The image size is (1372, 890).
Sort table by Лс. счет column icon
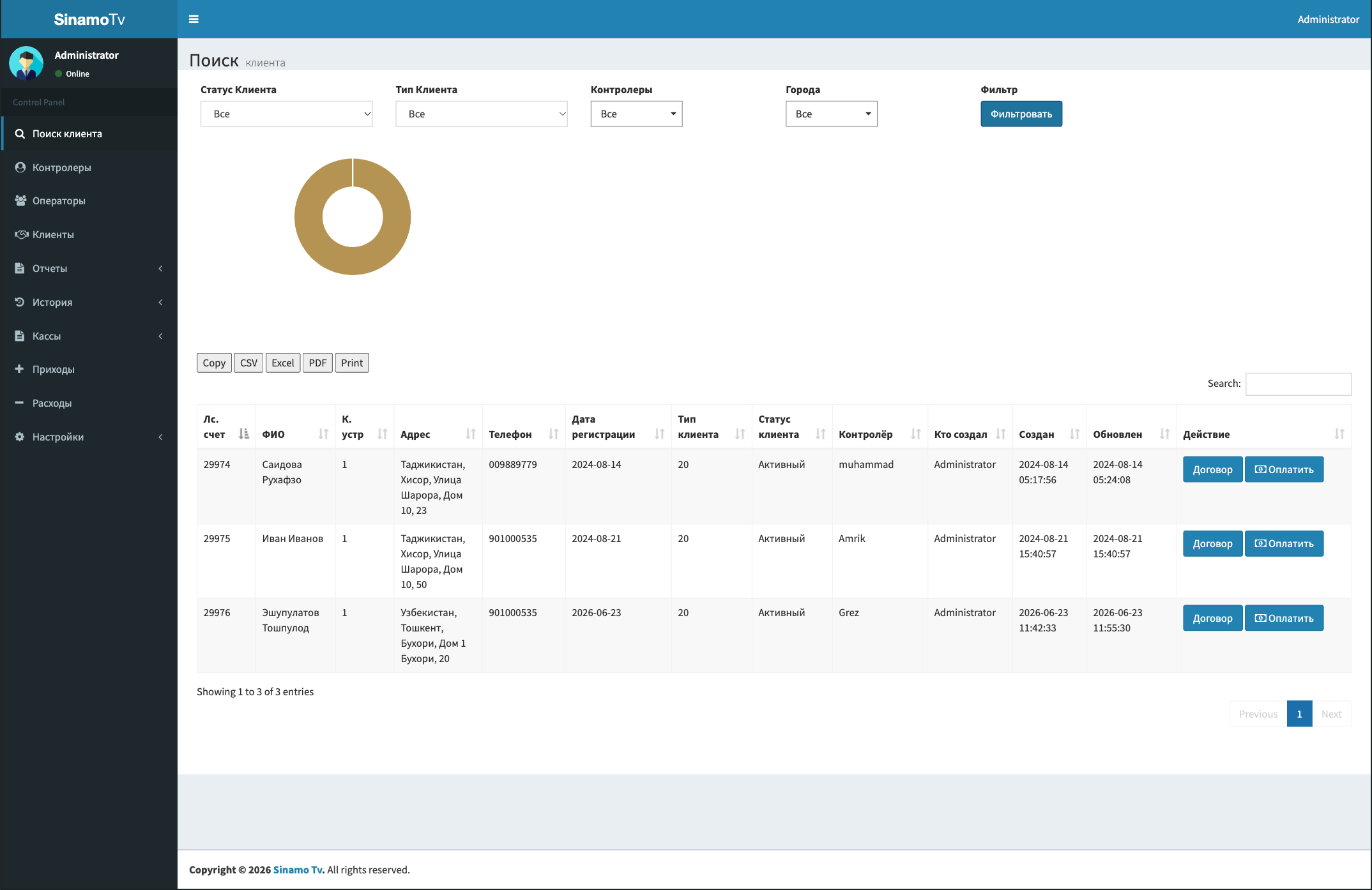click(x=243, y=434)
